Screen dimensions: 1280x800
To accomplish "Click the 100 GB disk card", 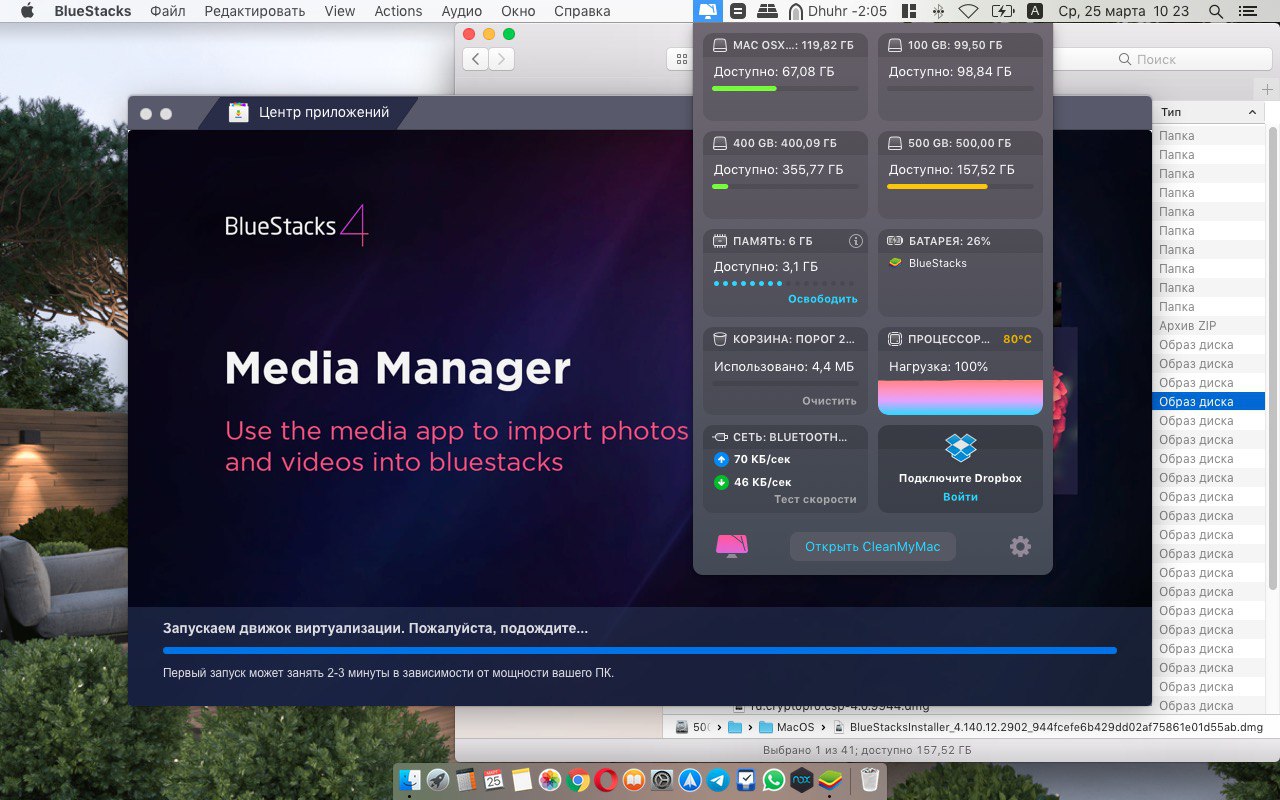I will click(x=960, y=78).
